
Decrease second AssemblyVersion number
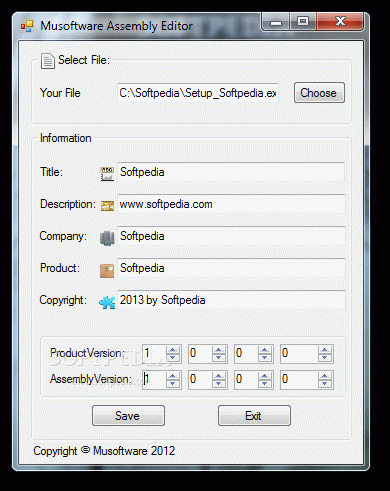coord(219,383)
